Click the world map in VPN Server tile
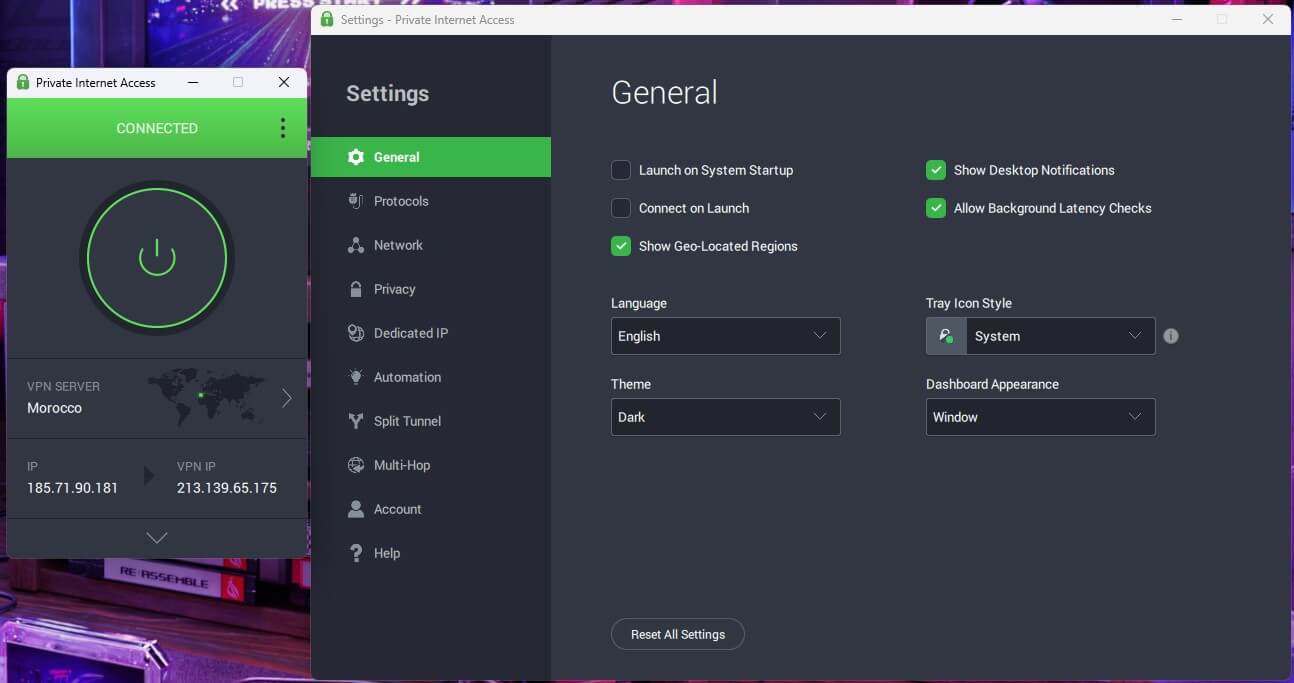Screen dimensions: 1294x683 click(205, 397)
